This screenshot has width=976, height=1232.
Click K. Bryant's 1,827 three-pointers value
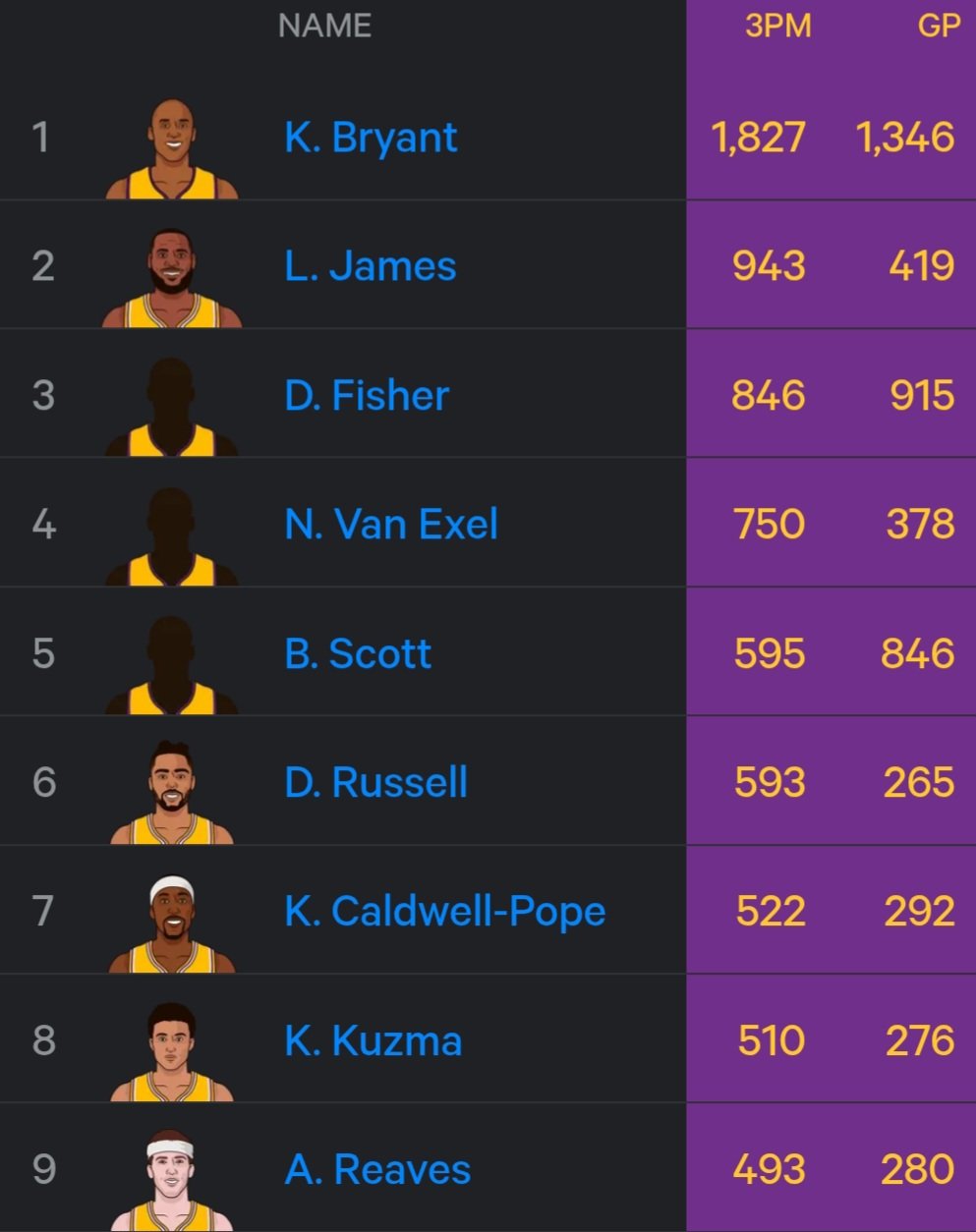759,138
